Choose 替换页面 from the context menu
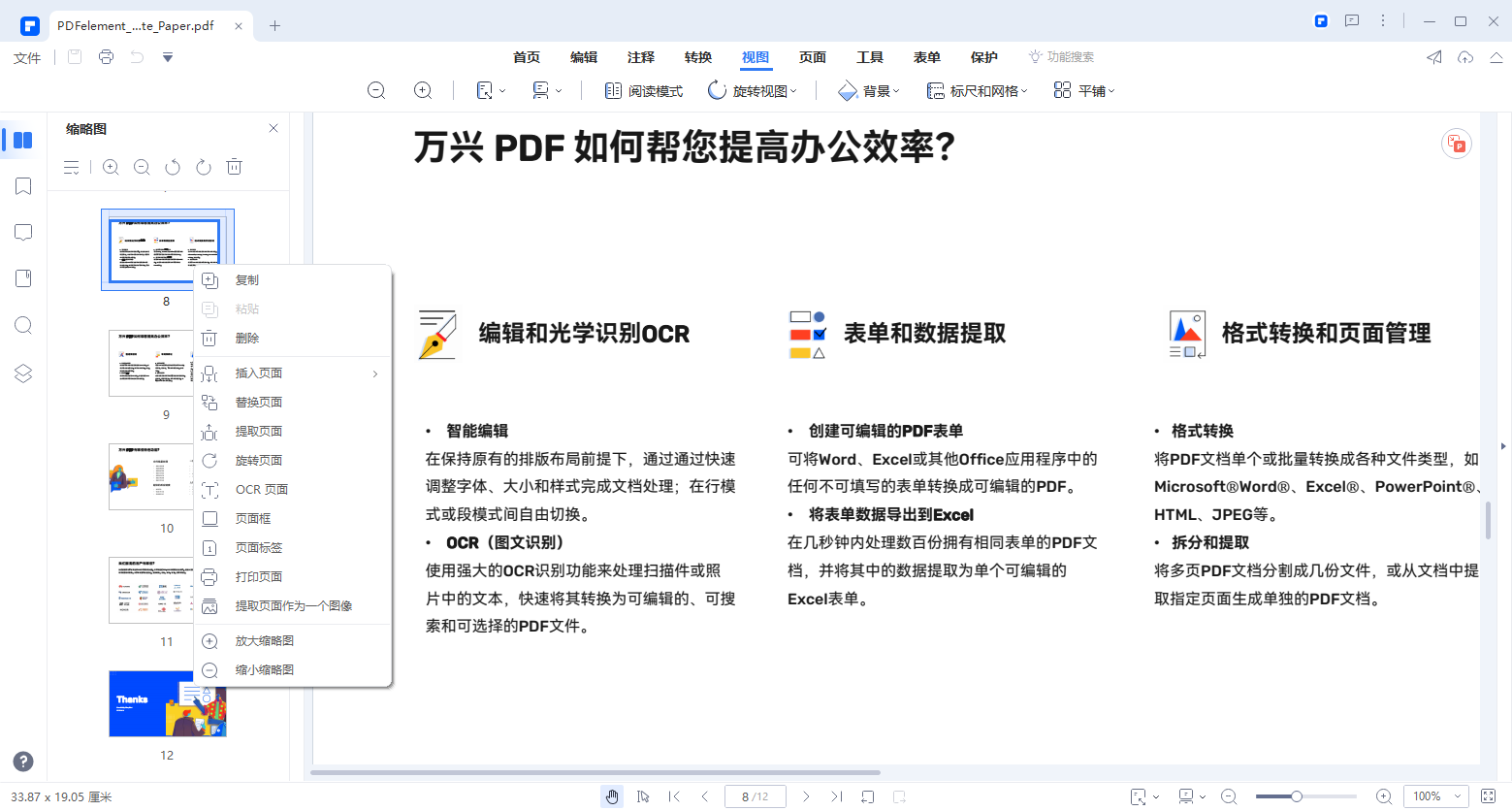This screenshot has height=811, width=1512. 260,401
